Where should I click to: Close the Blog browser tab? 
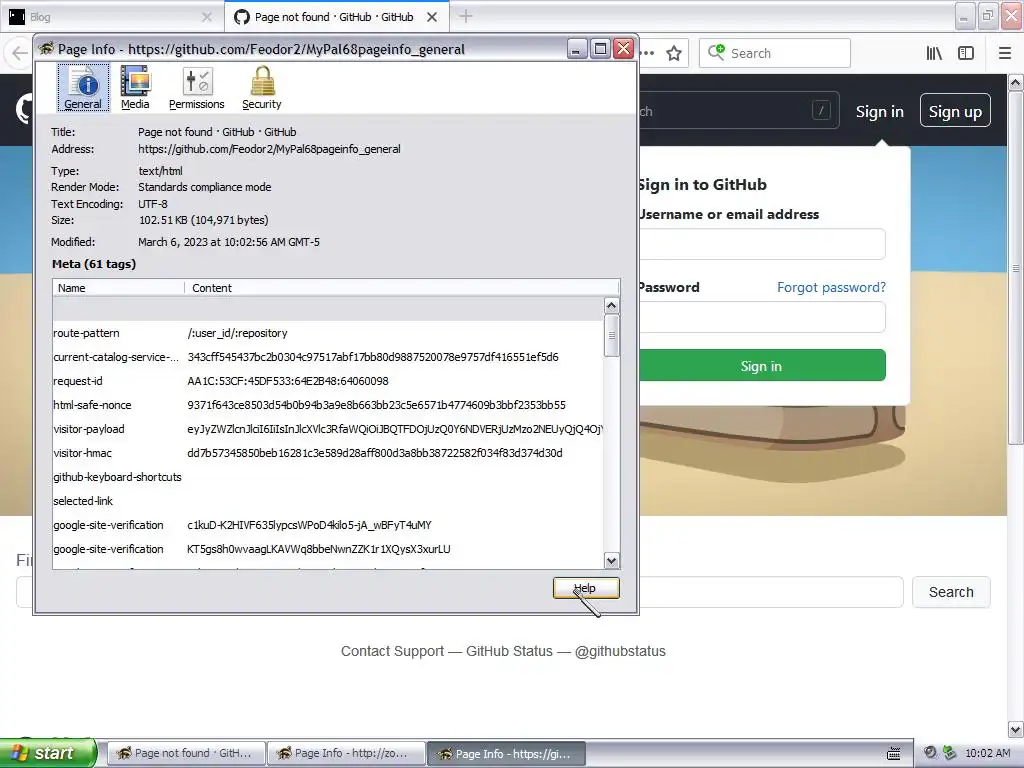(x=206, y=17)
